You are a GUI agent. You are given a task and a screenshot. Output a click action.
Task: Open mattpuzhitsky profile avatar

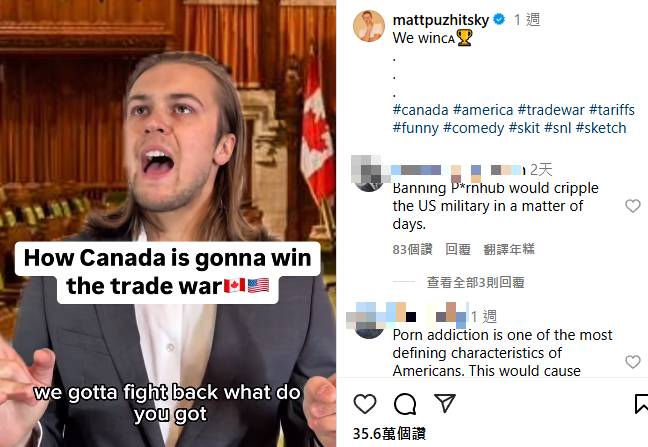coord(369,26)
